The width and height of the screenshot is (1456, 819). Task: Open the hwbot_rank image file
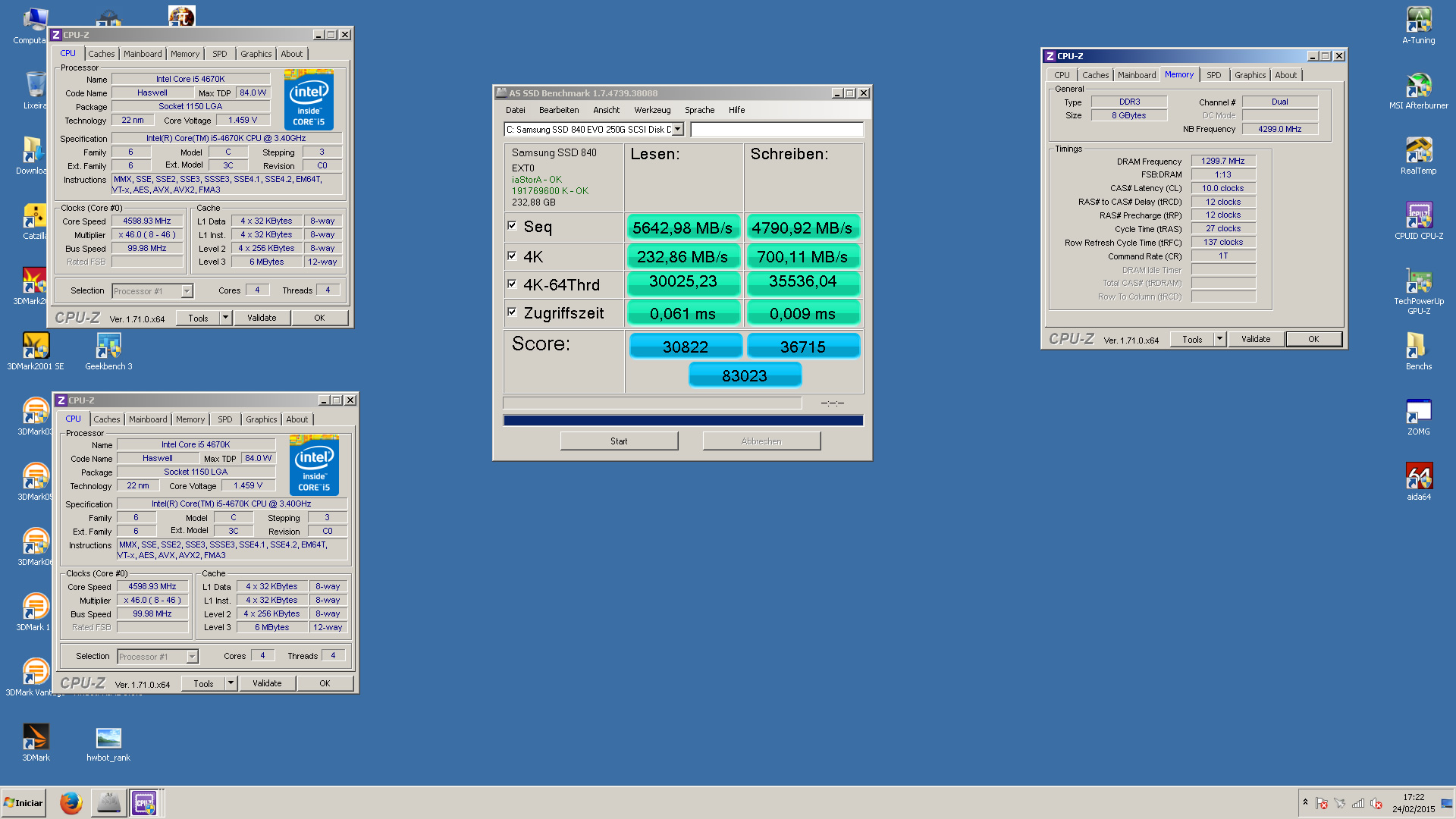point(108,738)
